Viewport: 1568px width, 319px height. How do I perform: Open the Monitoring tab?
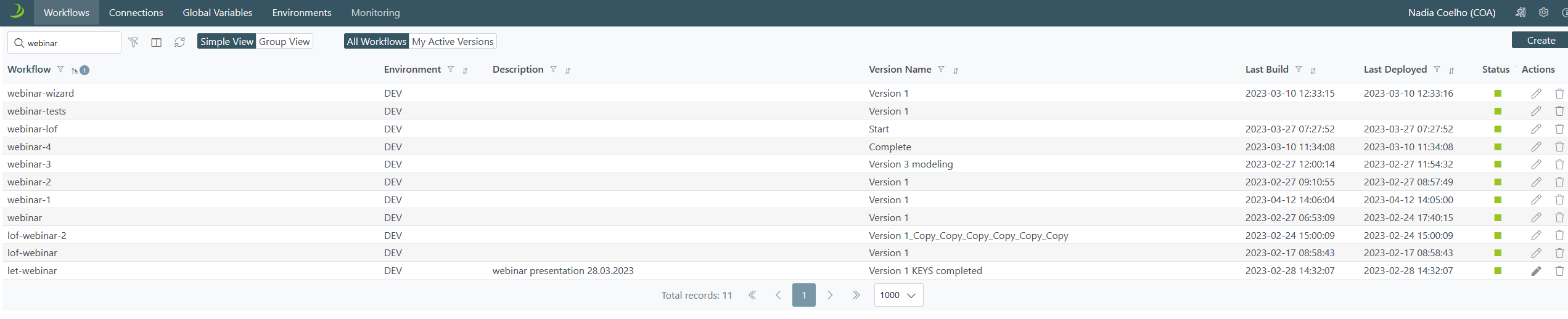click(x=376, y=12)
